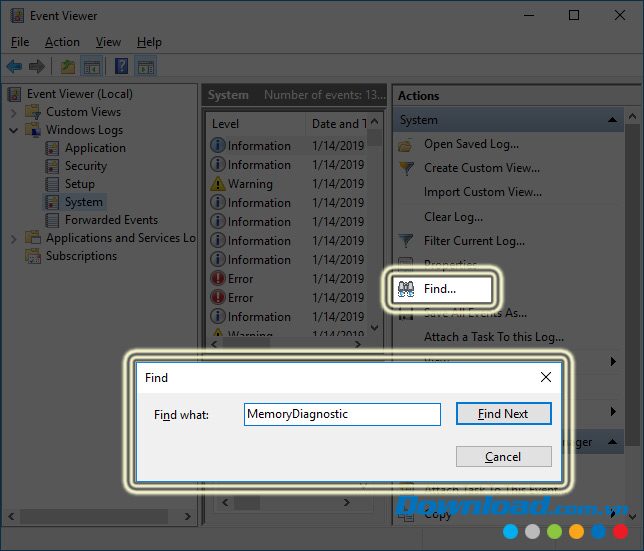The height and width of the screenshot is (551, 644).
Task: Collapse the lower Actions pane section arrow
Action: point(612,442)
